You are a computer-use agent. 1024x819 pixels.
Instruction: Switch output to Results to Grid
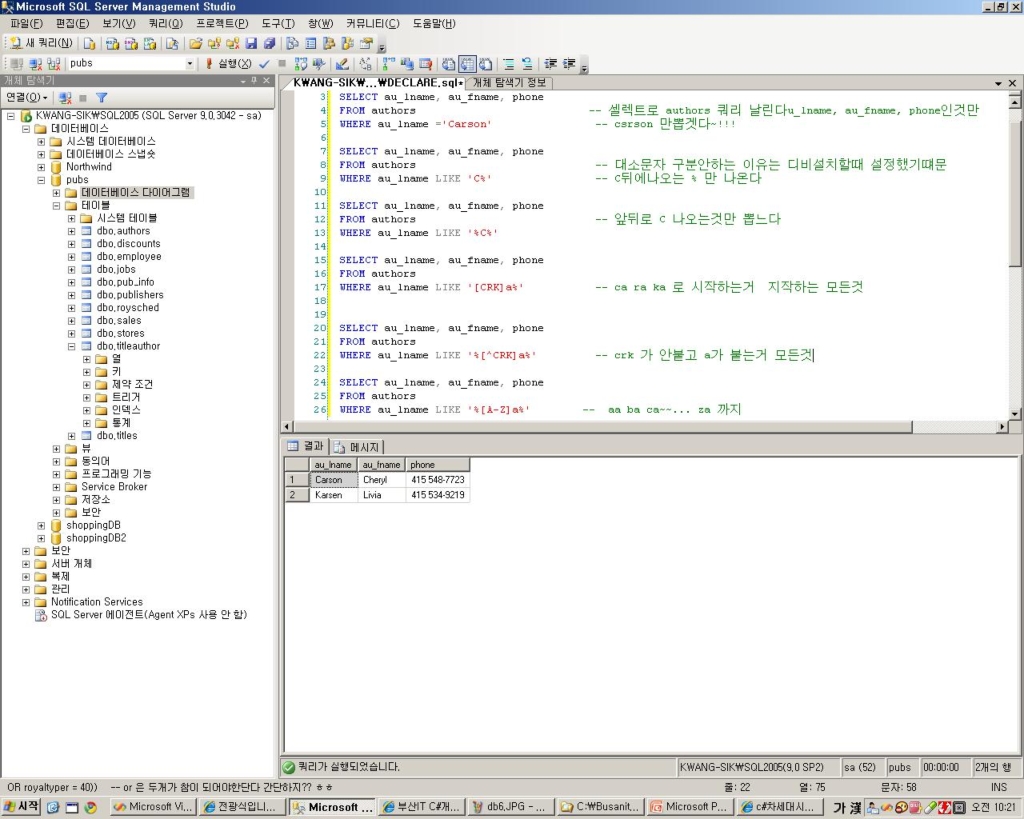click(x=467, y=63)
